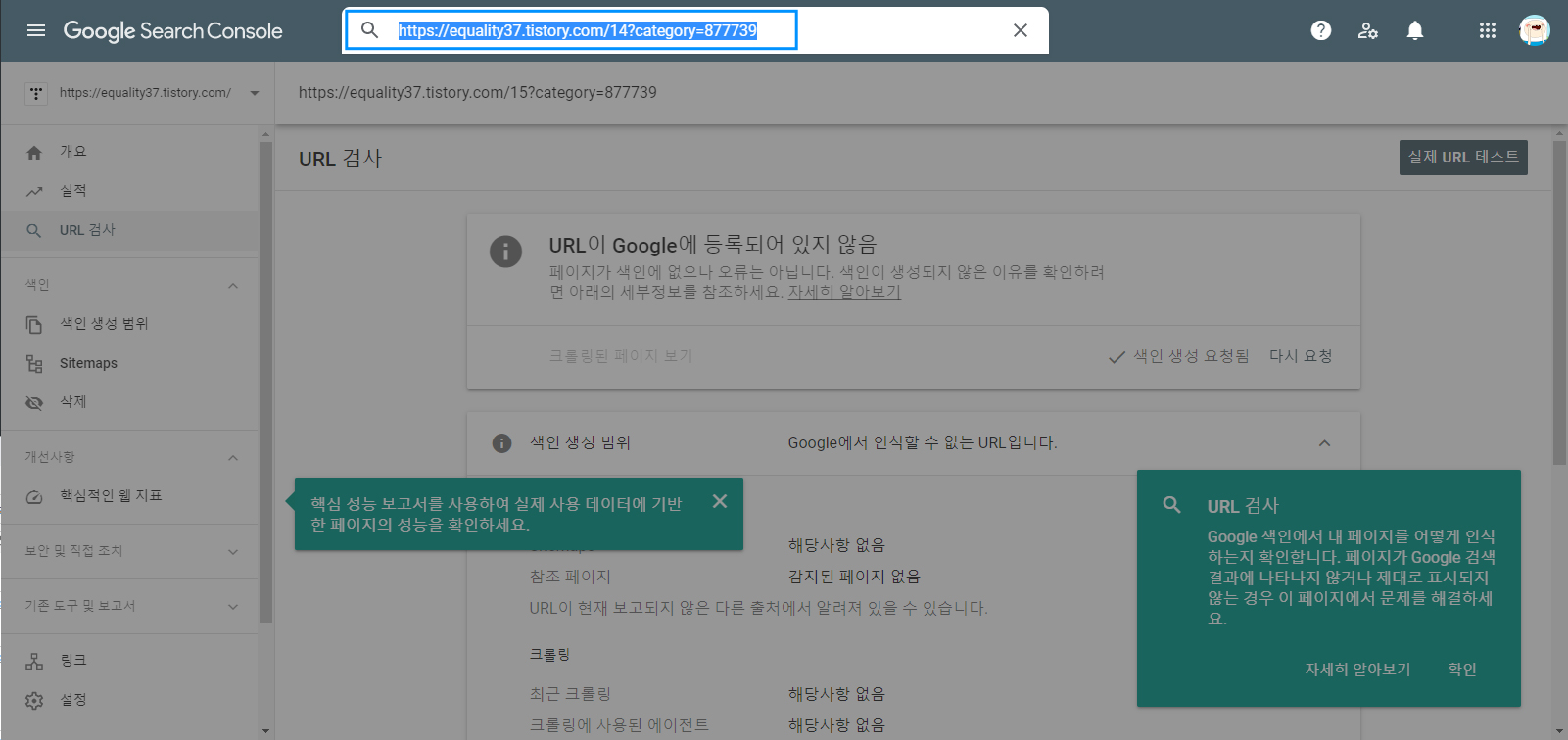Click 실제 URL 테스트 button
This screenshot has width=1568, height=740.
tap(1463, 158)
